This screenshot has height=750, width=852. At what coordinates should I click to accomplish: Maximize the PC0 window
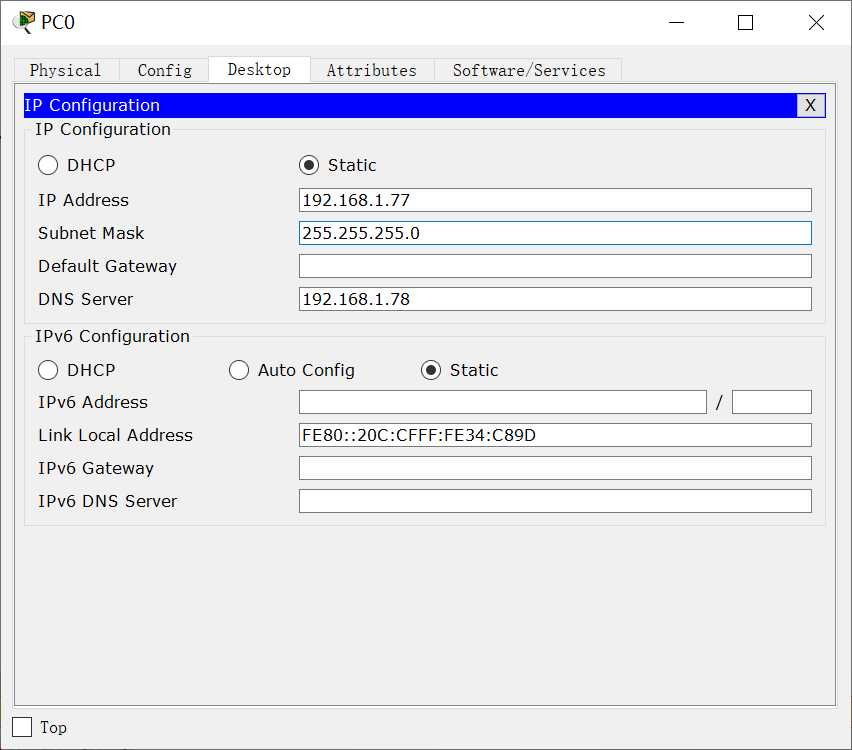click(745, 22)
